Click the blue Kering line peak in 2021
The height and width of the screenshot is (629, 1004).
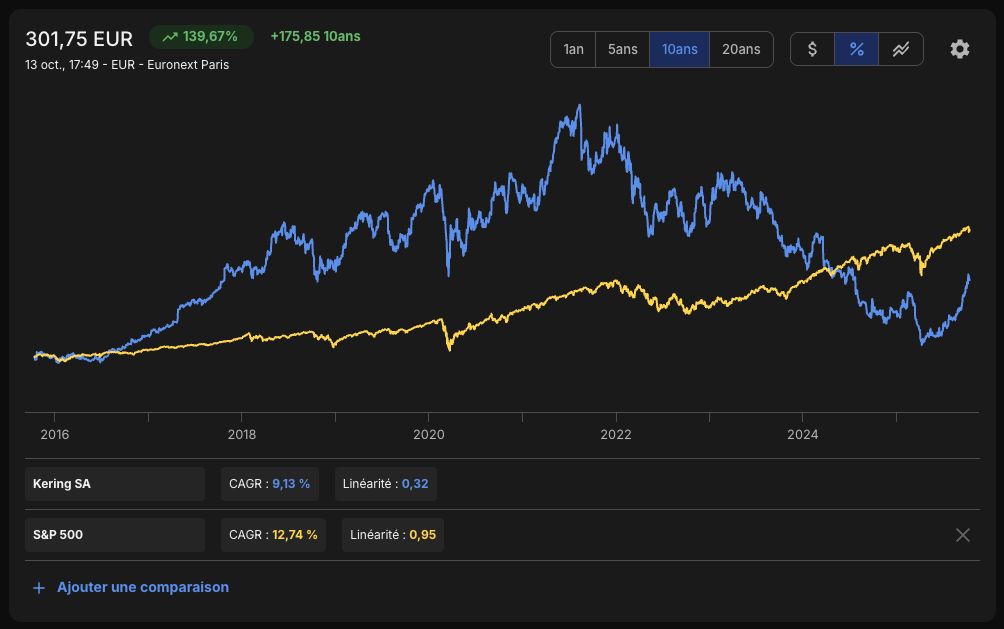point(579,107)
